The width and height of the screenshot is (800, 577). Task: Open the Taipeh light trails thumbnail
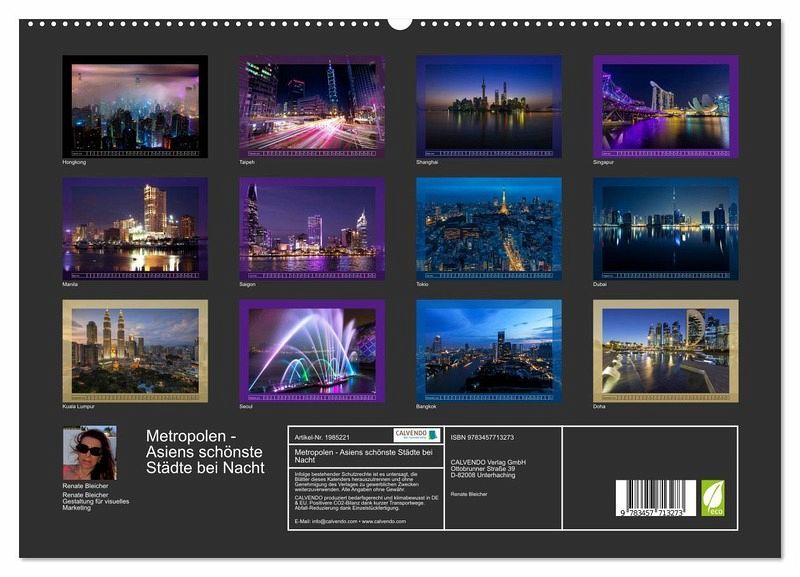[x=312, y=106]
